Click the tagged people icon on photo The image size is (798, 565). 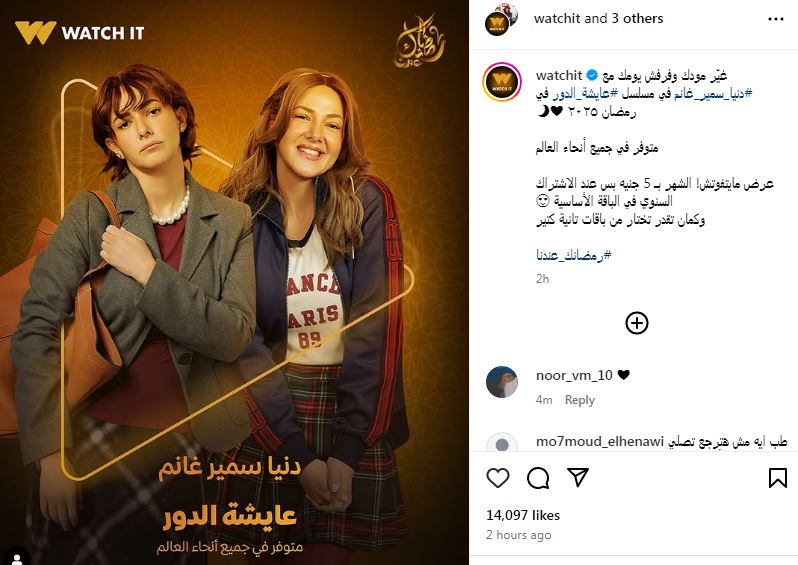(x=17, y=557)
